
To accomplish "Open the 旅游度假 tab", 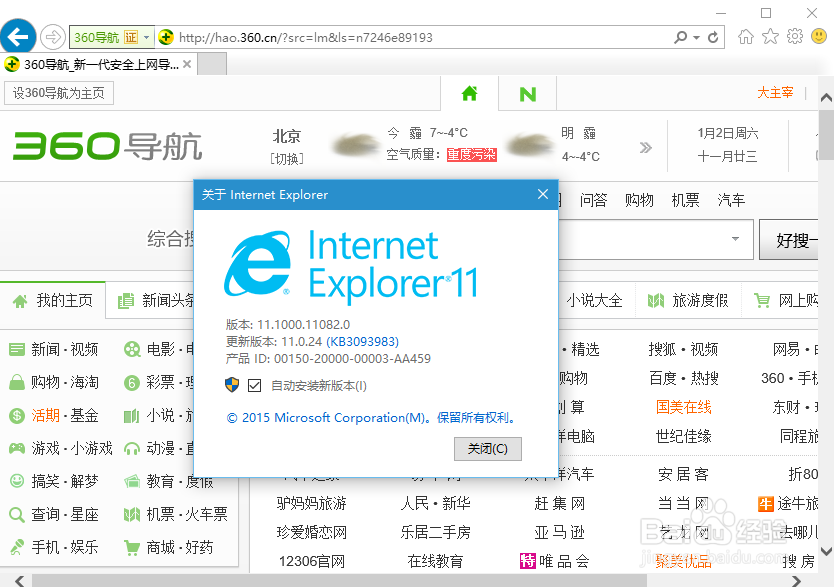I will tap(688, 300).
